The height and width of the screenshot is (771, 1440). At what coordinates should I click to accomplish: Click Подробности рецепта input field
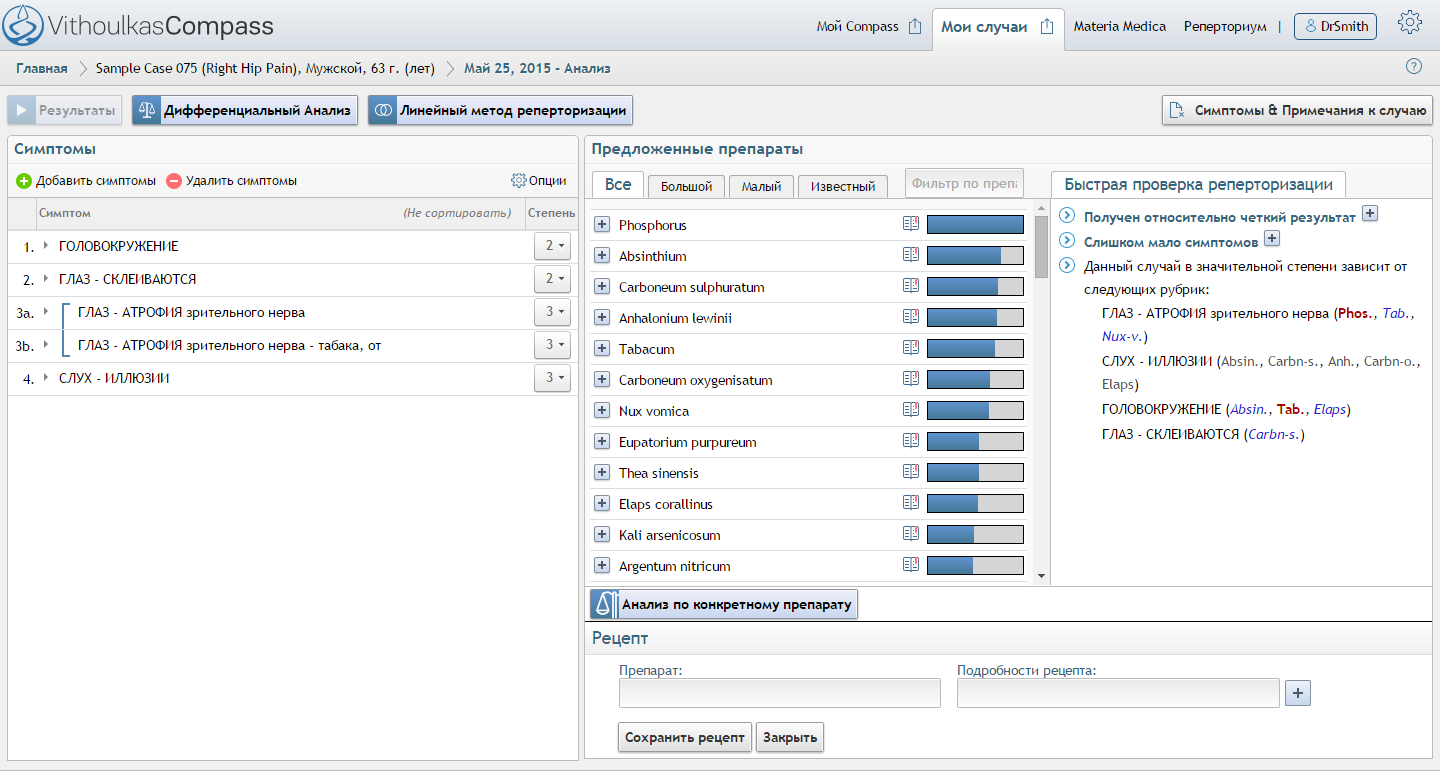point(1118,693)
